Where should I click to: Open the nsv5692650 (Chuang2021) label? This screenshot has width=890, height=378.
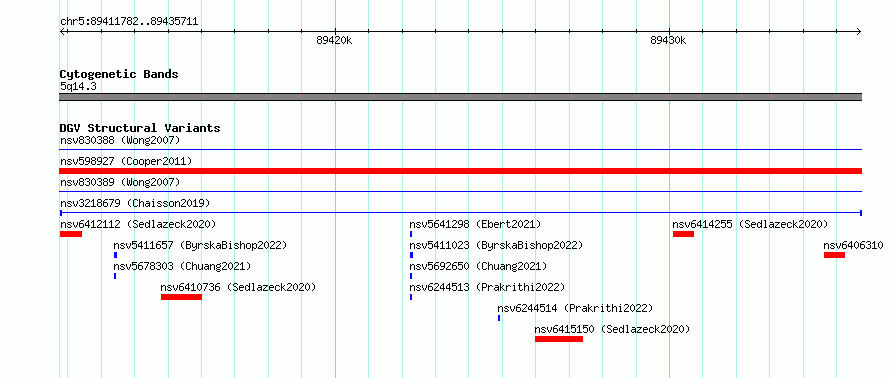tap(478, 266)
